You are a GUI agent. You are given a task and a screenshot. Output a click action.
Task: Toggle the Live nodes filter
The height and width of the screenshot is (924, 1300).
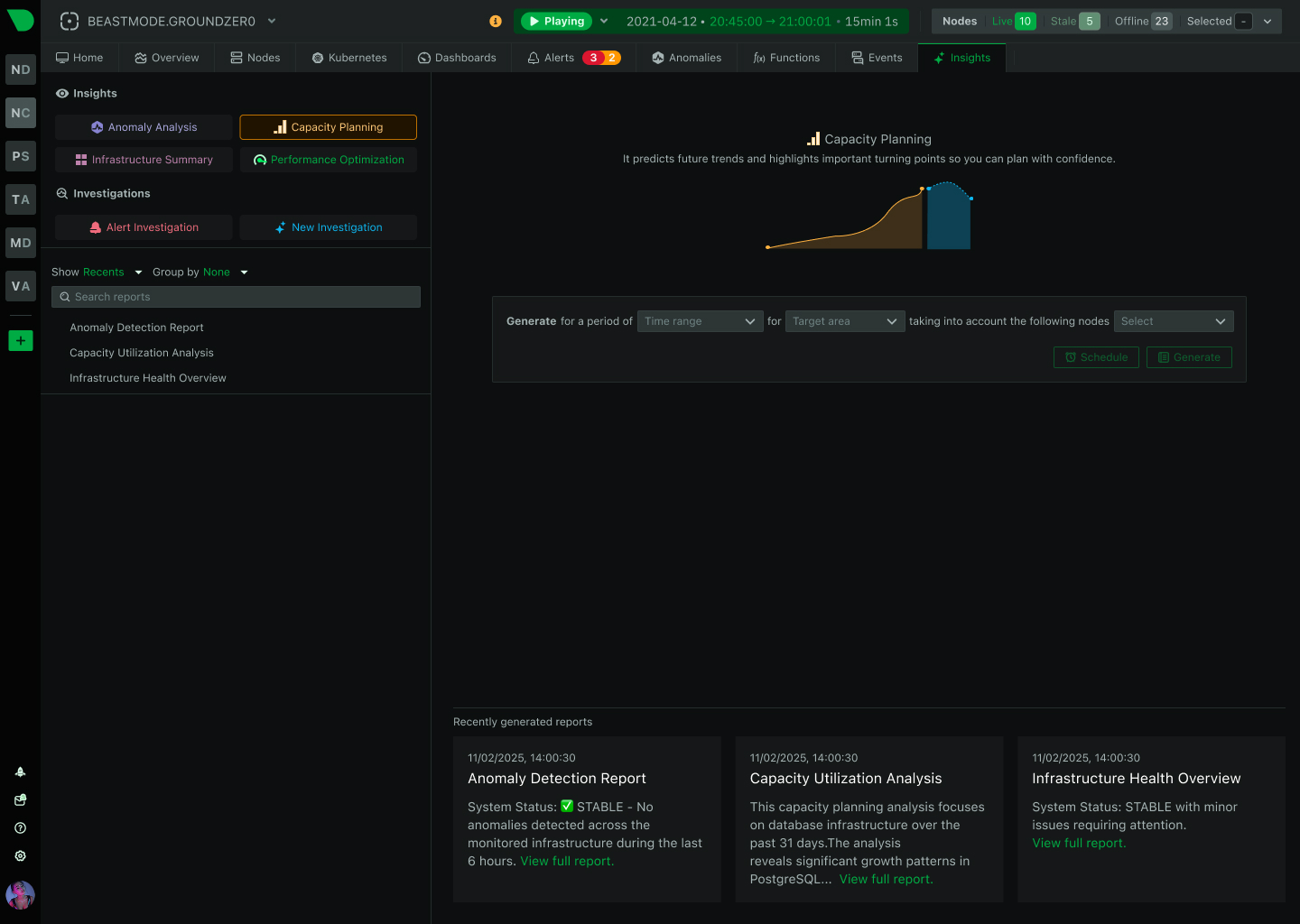click(1013, 21)
